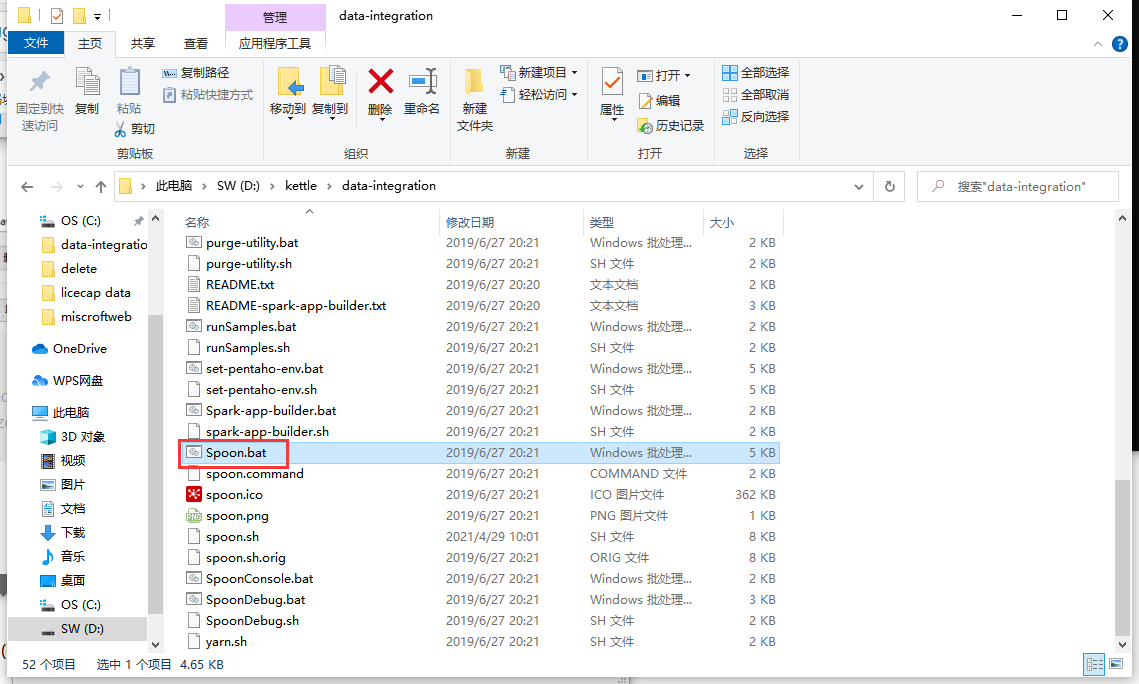Click the navigation pane scrollbar
The width and height of the screenshot is (1139, 684).
(155, 465)
